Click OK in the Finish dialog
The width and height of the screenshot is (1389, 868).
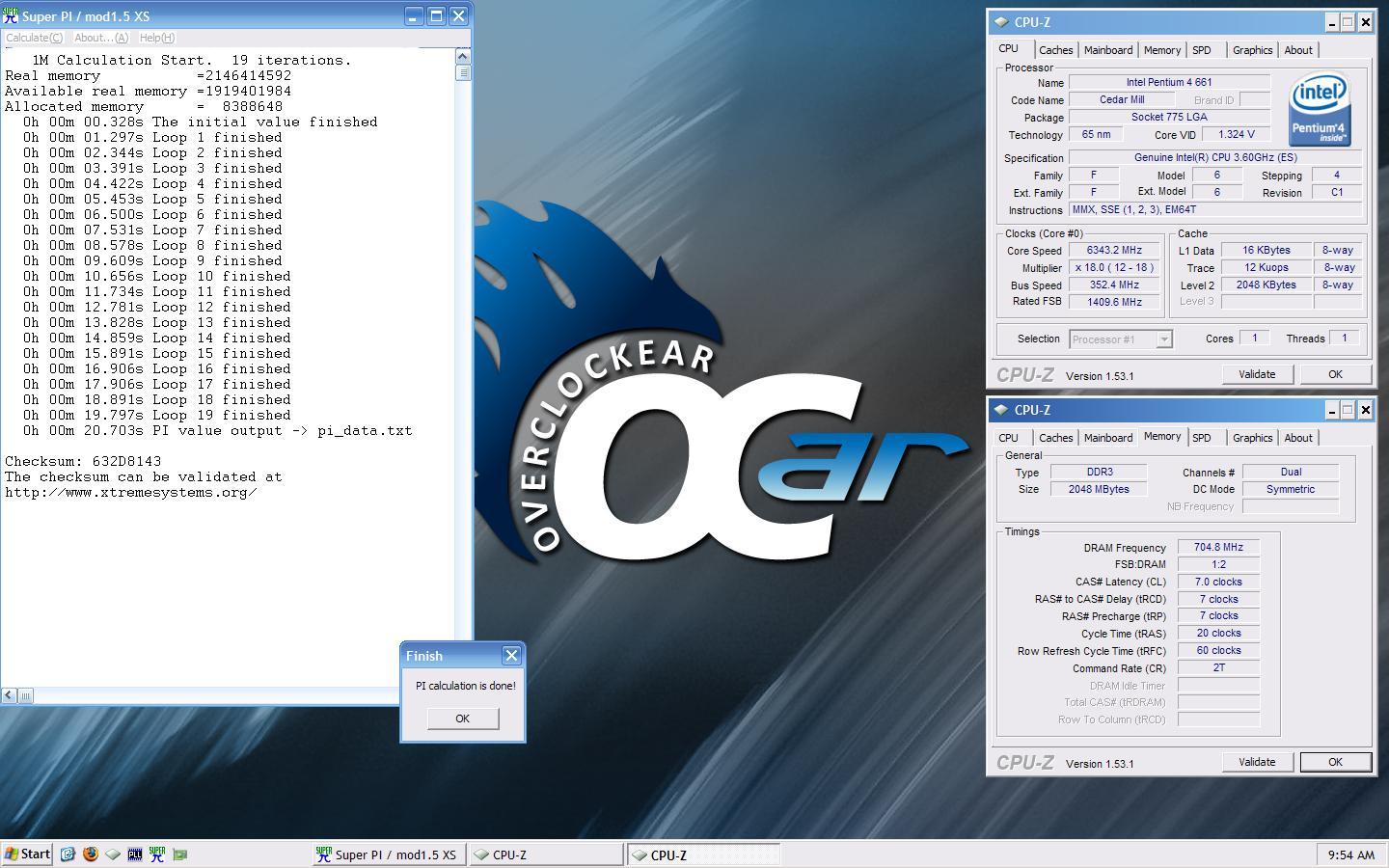(x=462, y=719)
